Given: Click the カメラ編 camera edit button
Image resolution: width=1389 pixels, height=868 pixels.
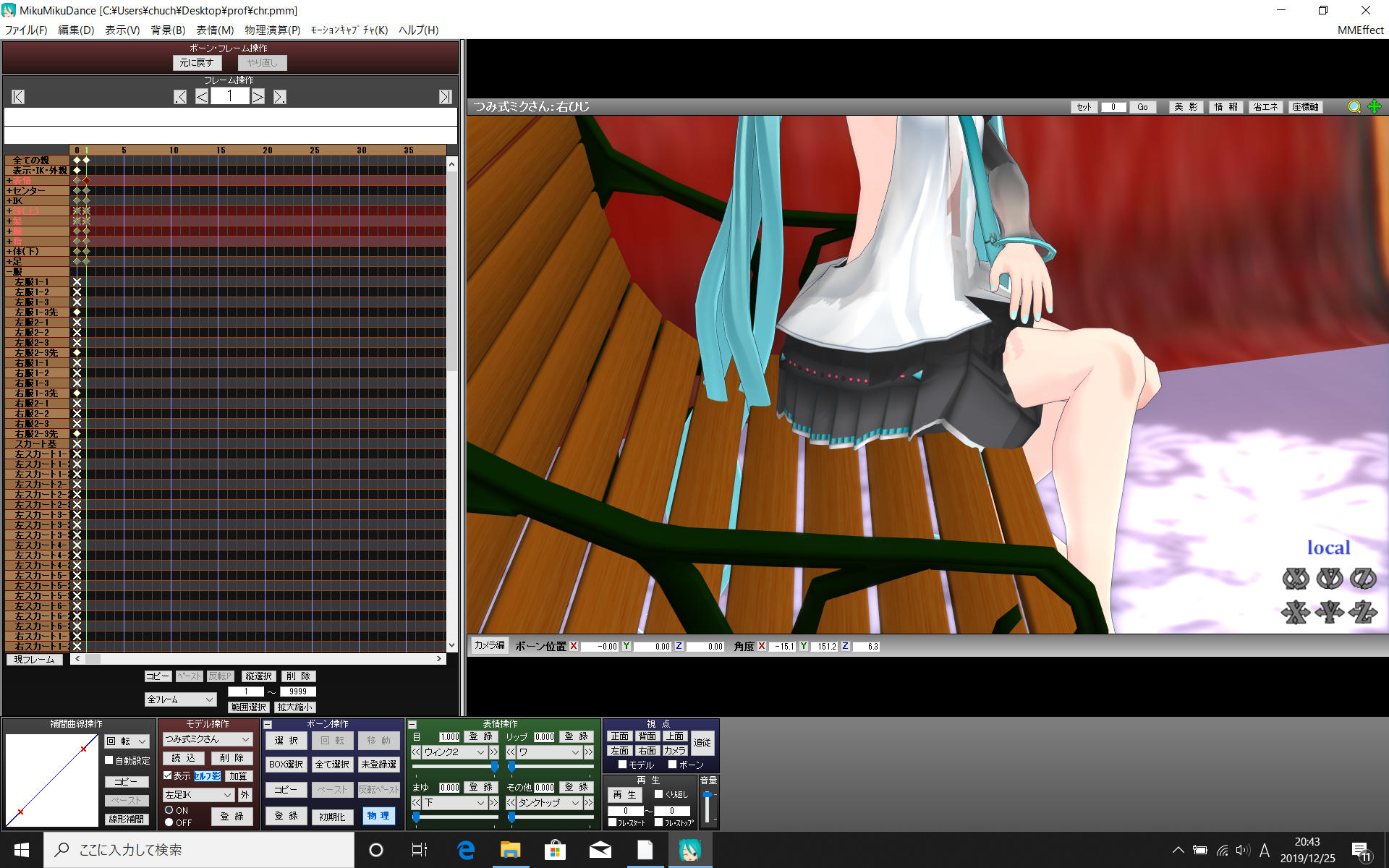Looking at the screenshot, I should [490, 645].
